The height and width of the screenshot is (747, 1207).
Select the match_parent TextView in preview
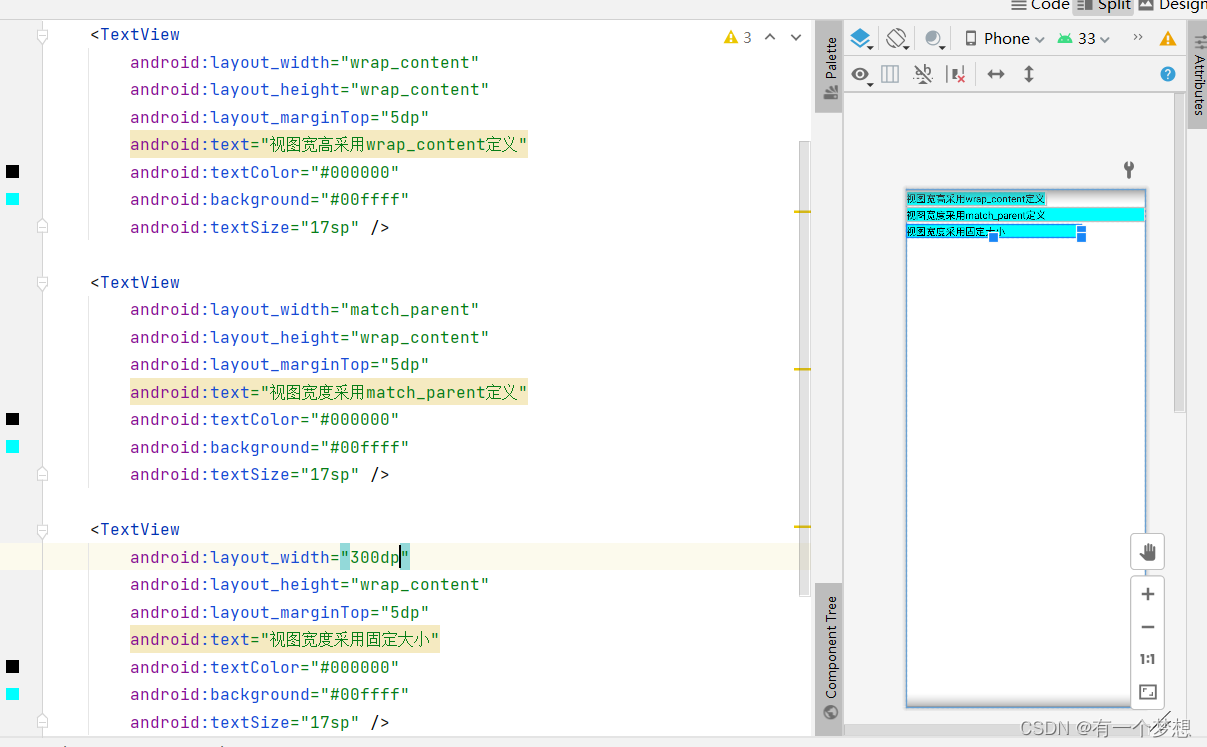1025,215
